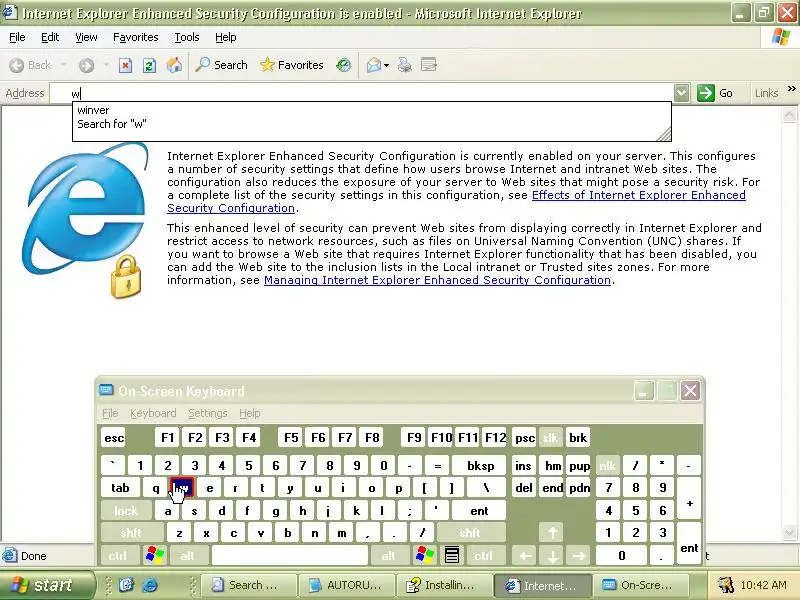Select the 'winver' autocomplete suggestion
Image resolution: width=800 pixels, height=600 pixels.
(x=93, y=110)
